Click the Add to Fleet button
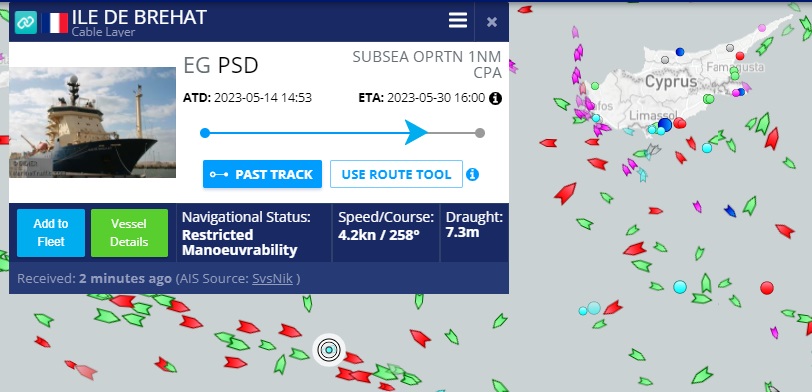Viewport: 812px width, 392px height. 51,233
